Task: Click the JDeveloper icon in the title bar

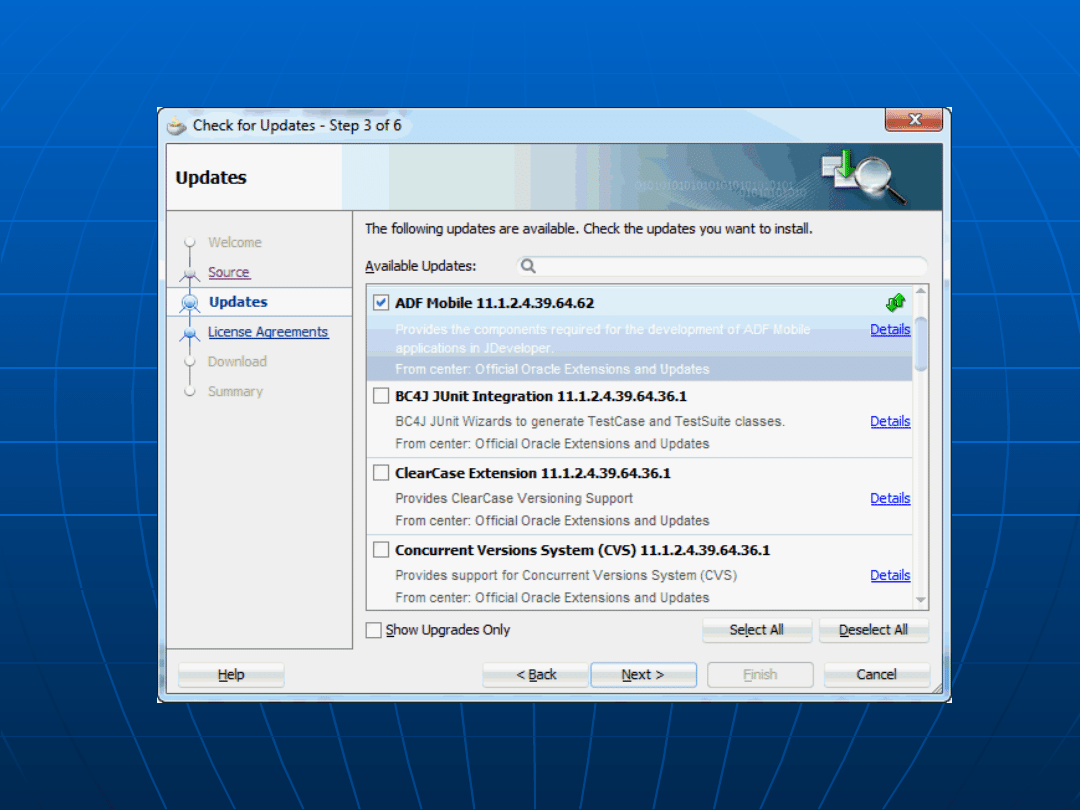Action: [176, 125]
